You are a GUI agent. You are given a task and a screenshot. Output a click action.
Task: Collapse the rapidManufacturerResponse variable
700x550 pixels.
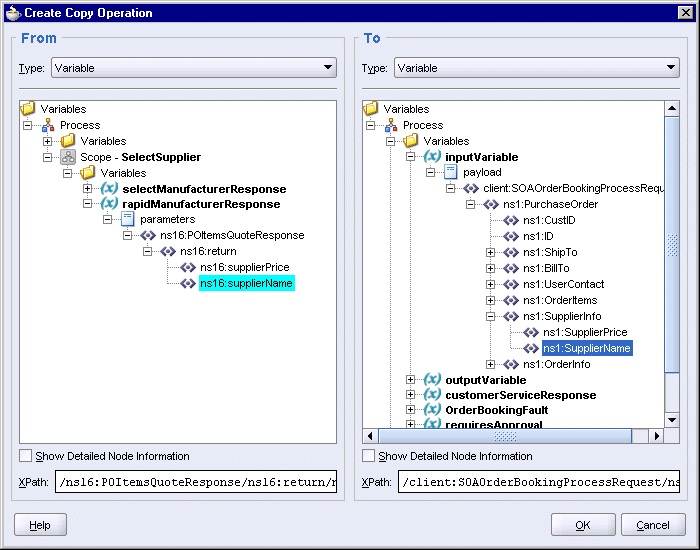click(88, 204)
